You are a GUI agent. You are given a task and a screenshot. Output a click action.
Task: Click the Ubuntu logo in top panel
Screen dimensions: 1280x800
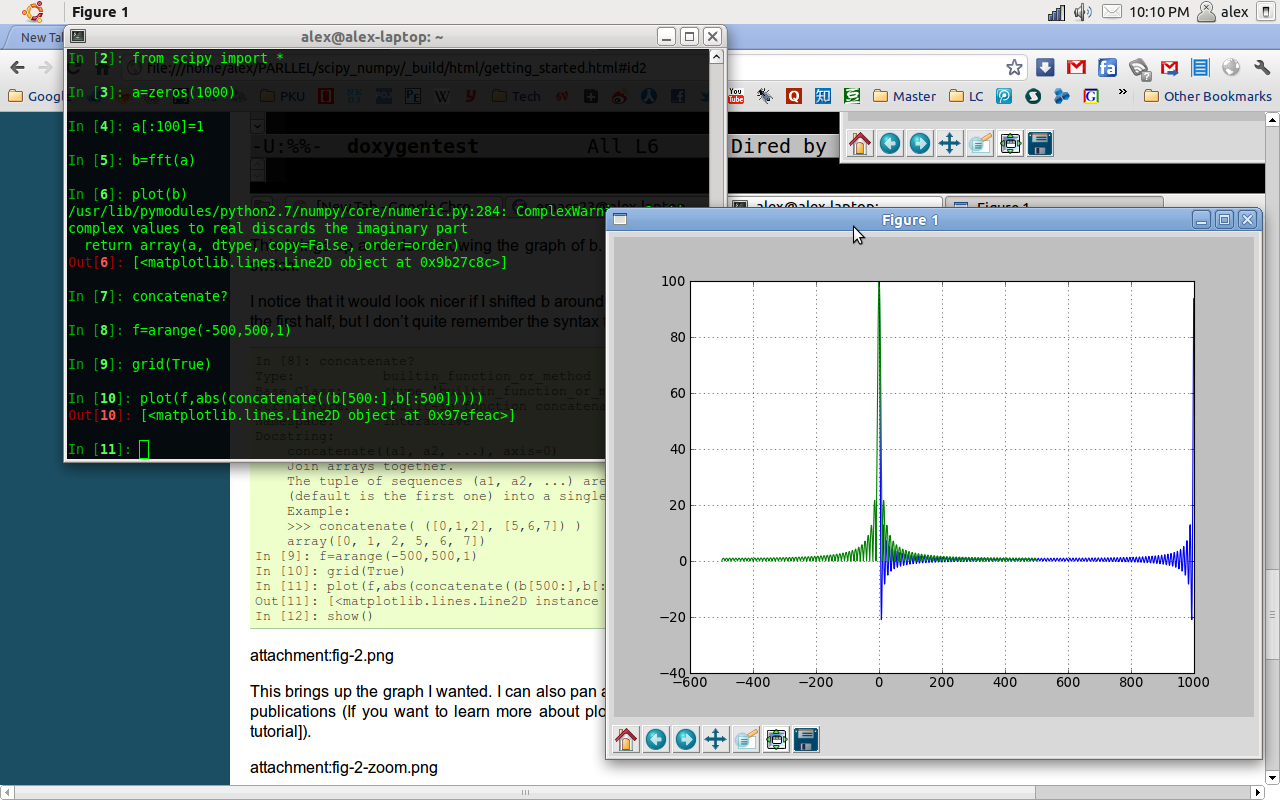click(33, 12)
